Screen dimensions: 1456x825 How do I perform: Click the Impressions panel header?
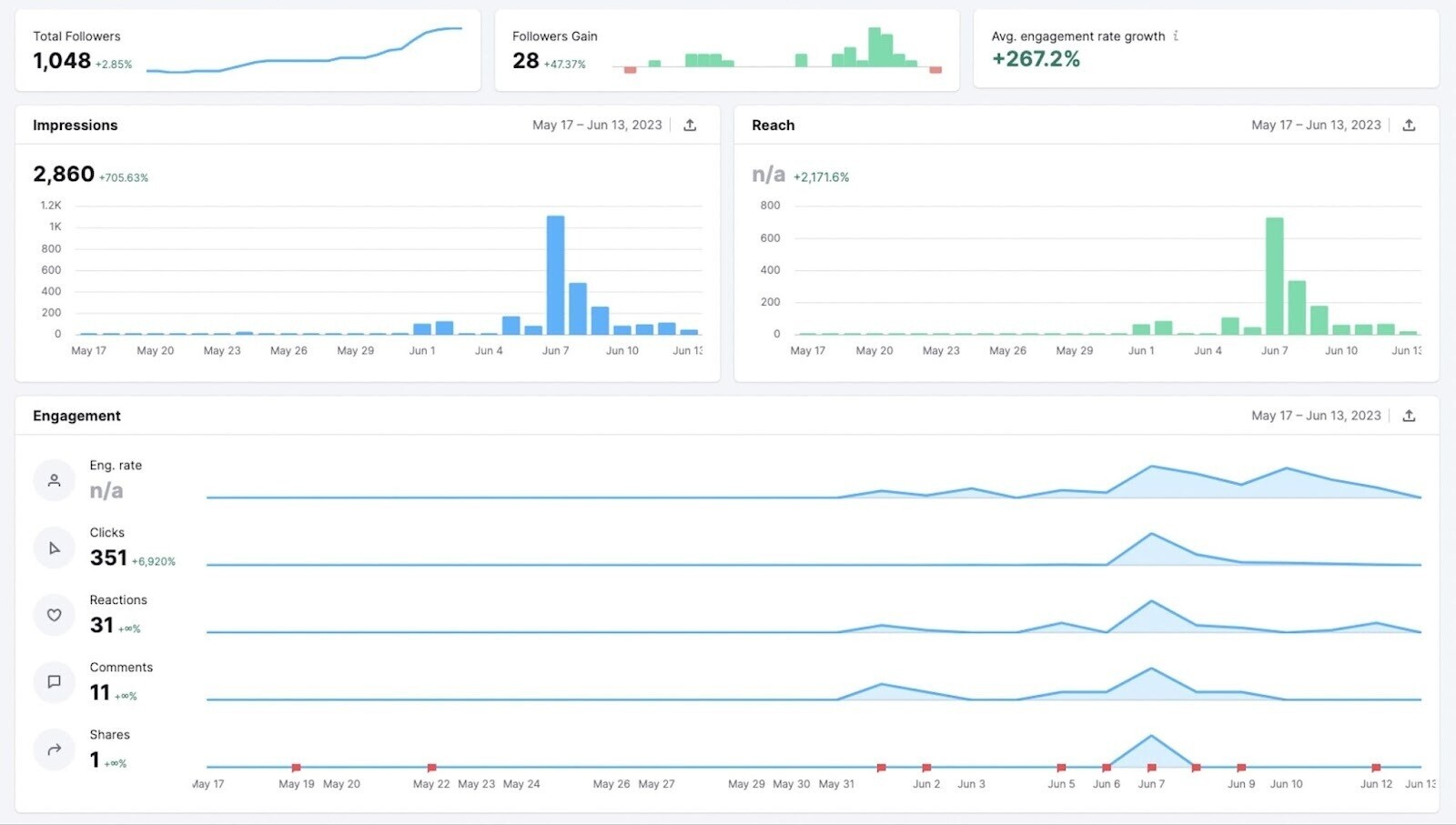coord(76,125)
